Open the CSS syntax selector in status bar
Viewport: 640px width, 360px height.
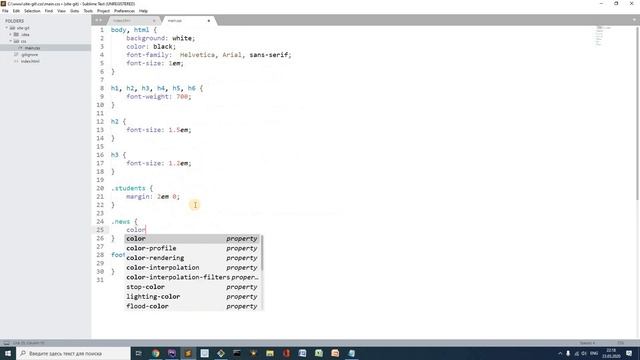click(620, 343)
